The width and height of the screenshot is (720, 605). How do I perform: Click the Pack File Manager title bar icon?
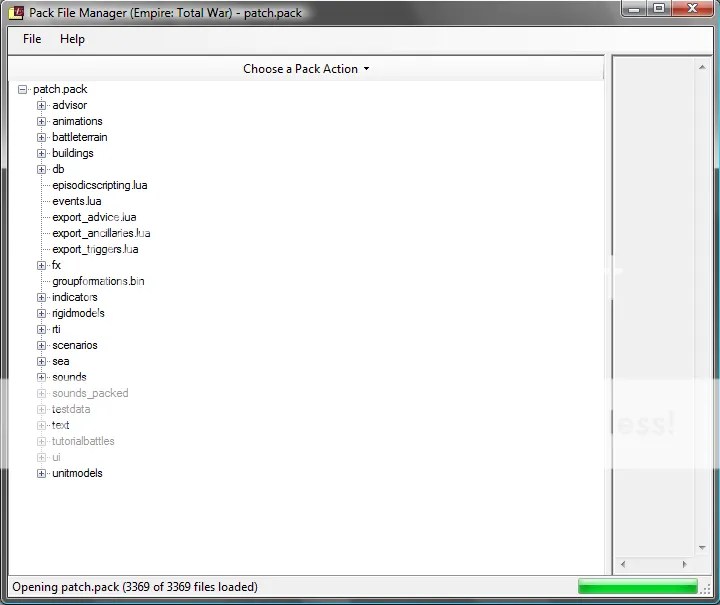click(16, 12)
